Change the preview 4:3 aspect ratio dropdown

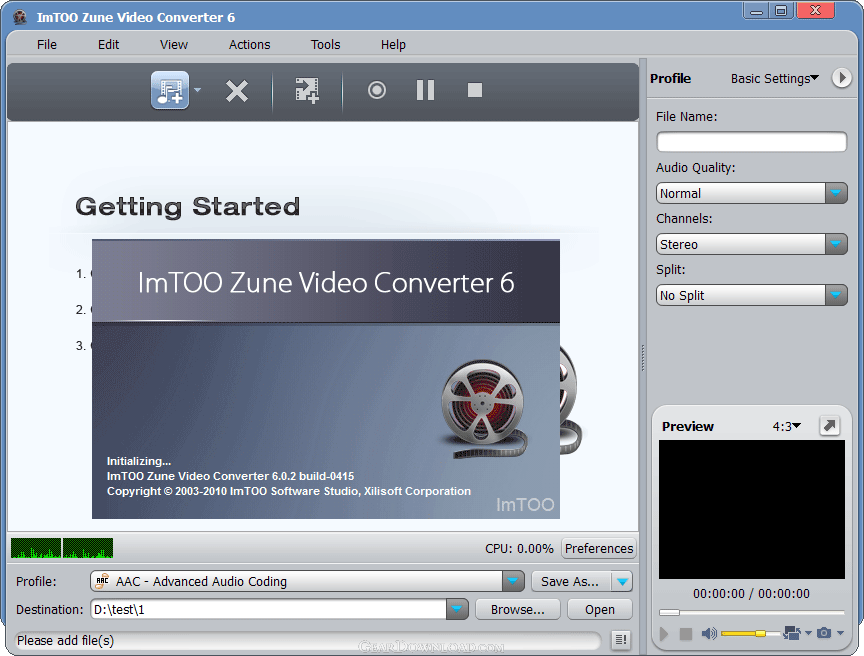(x=787, y=426)
